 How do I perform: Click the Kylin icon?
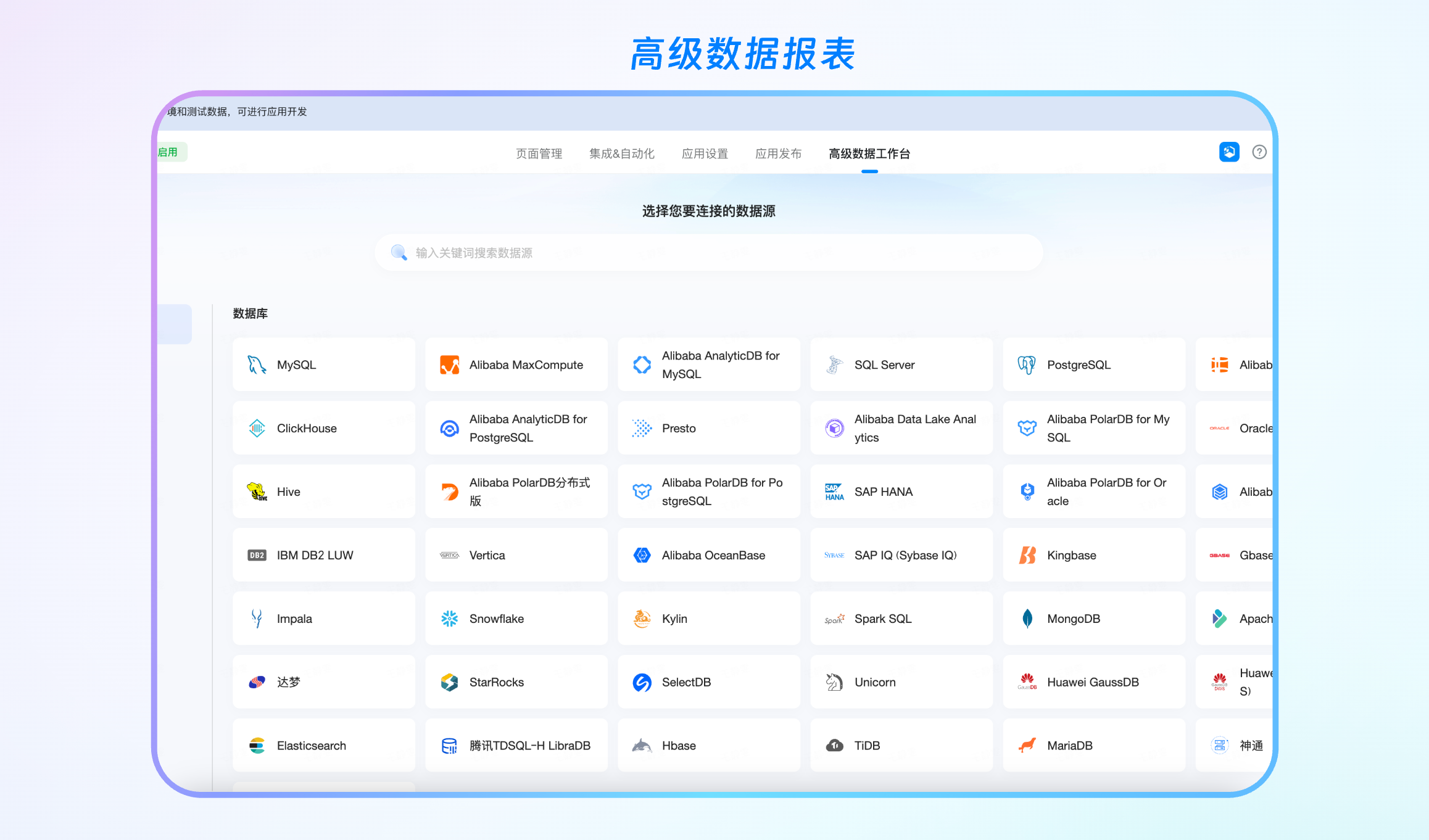tap(642, 619)
